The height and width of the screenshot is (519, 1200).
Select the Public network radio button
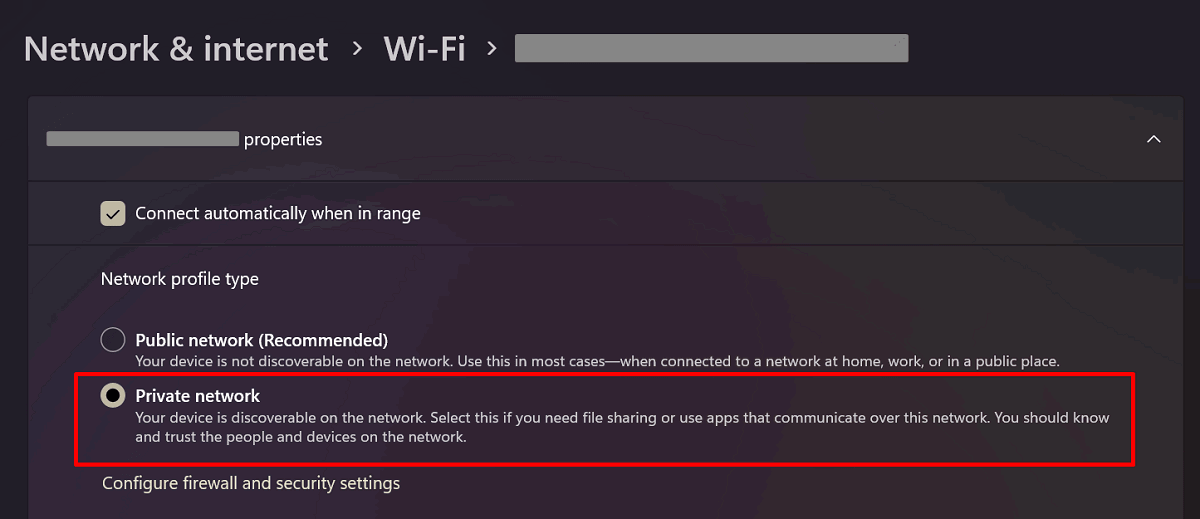click(x=113, y=340)
